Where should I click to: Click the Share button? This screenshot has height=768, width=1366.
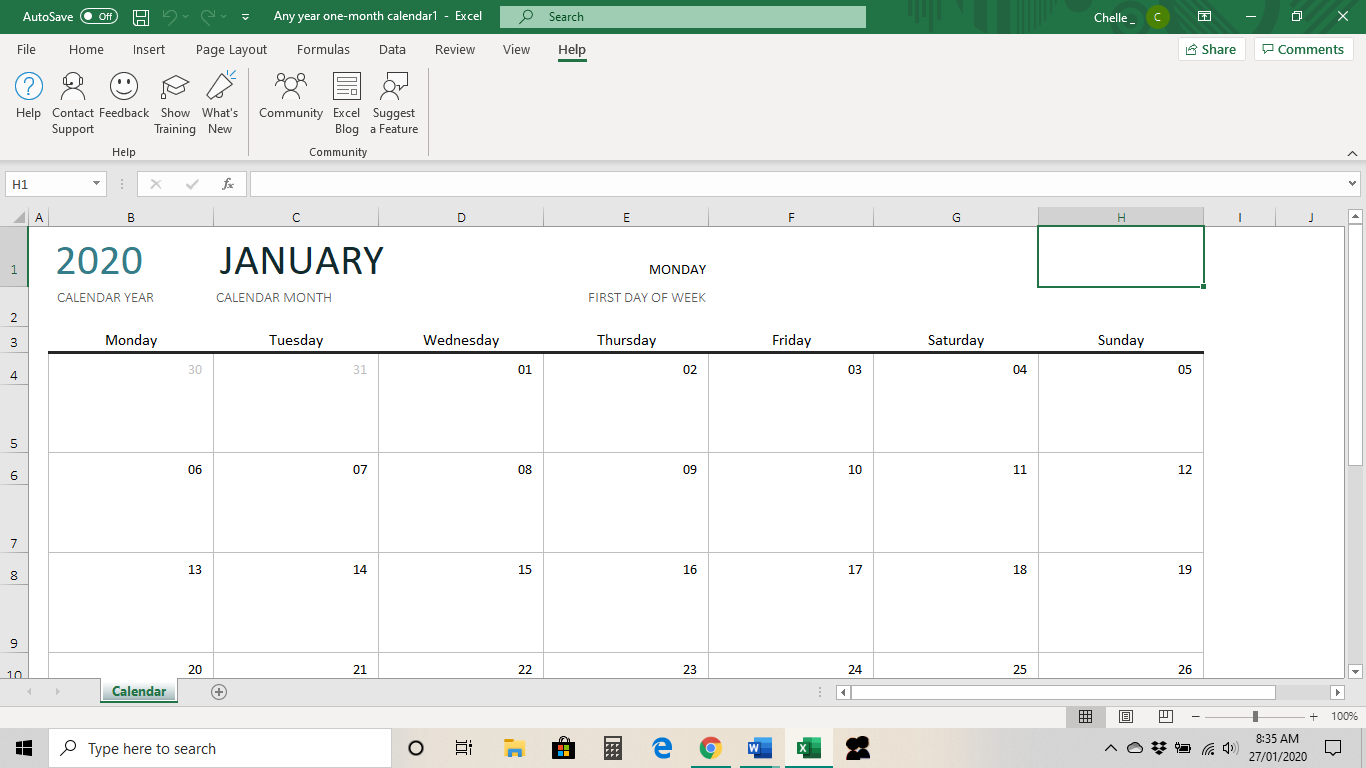tap(1211, 48)
